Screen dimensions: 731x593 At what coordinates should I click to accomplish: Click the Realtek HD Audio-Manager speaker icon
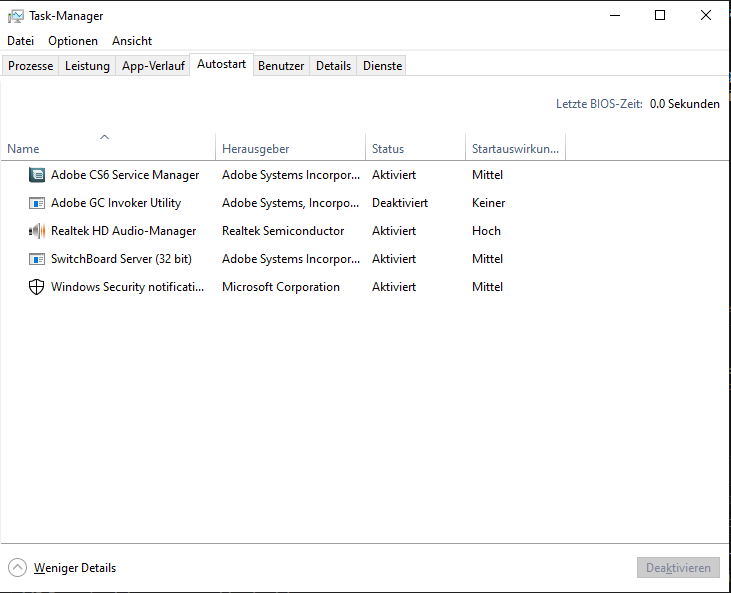coord(37,231)
